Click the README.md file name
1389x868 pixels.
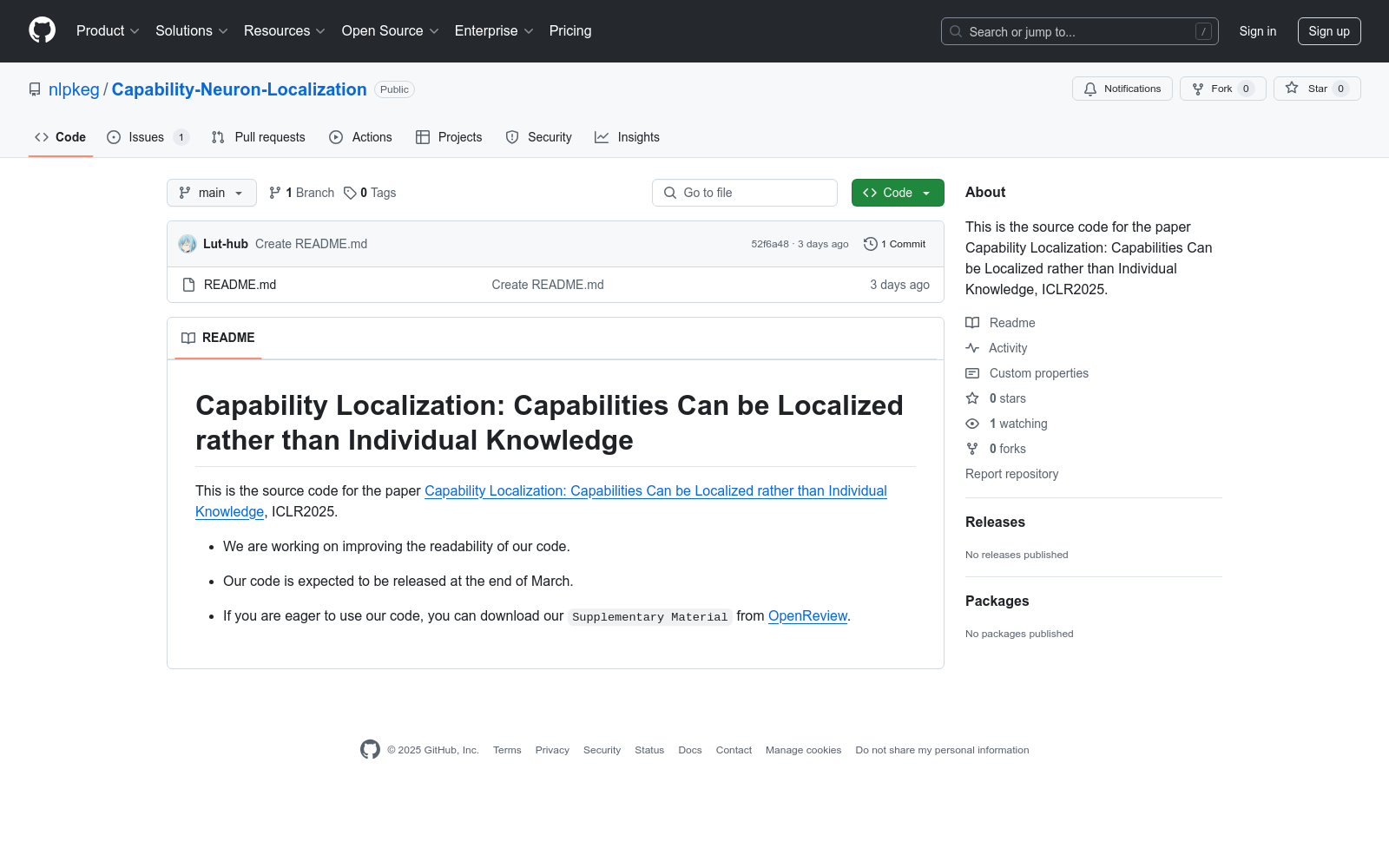pyautogui.click(x=240, y=285)
